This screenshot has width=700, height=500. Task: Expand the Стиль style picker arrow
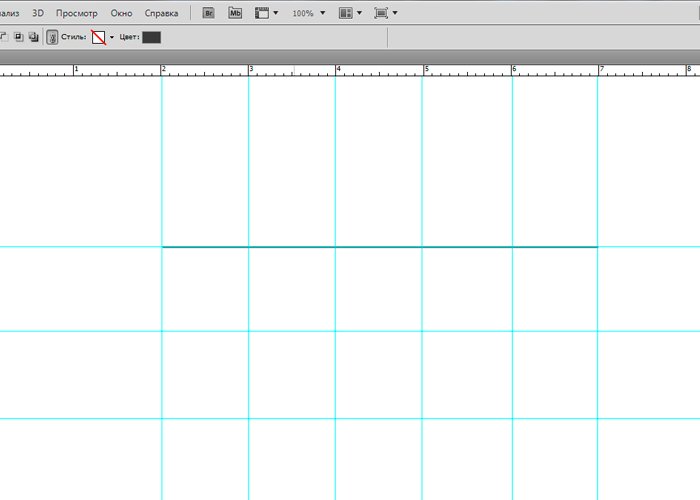click(112, 37)
